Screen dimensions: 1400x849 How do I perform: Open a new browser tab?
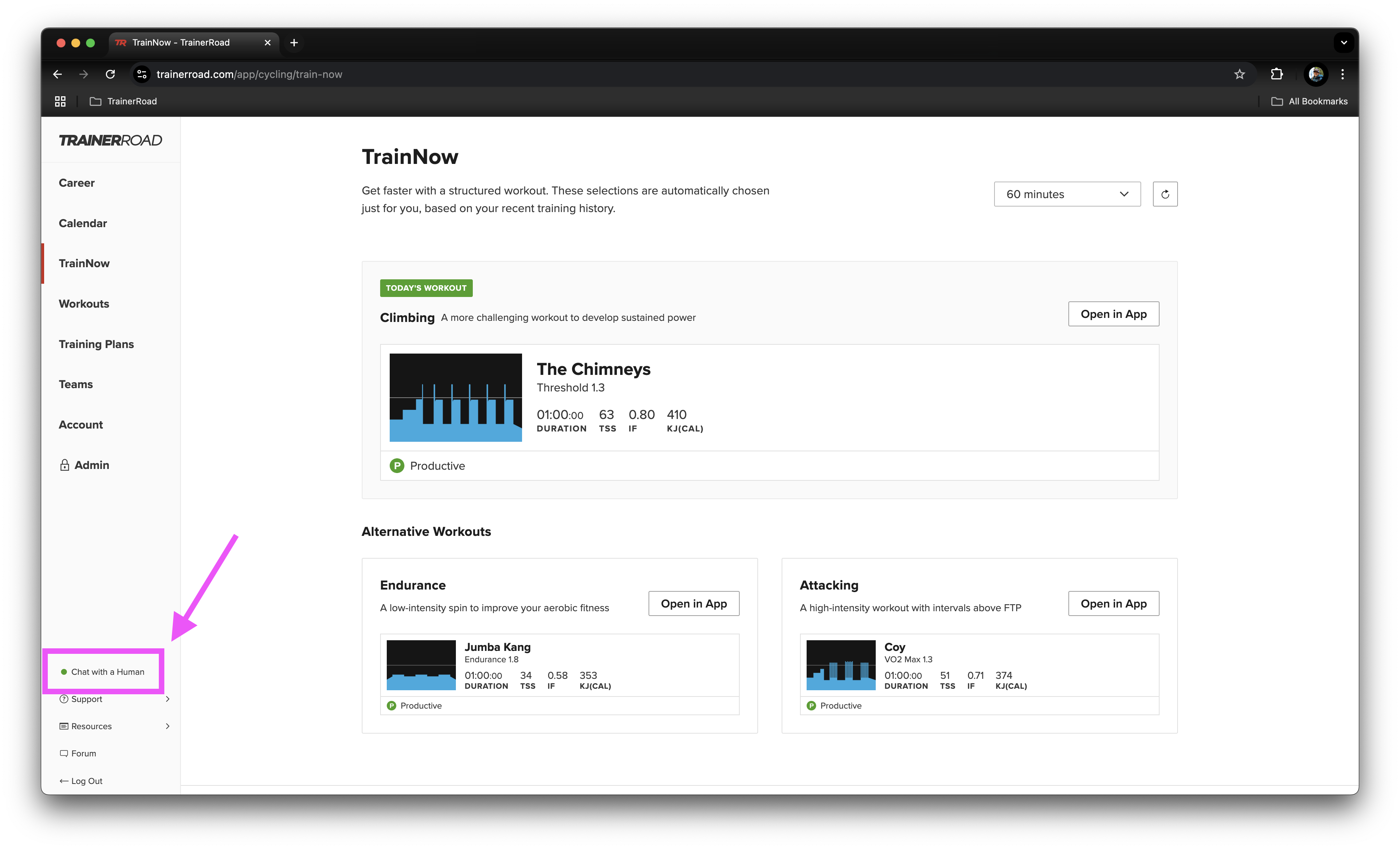pos(294,43)
